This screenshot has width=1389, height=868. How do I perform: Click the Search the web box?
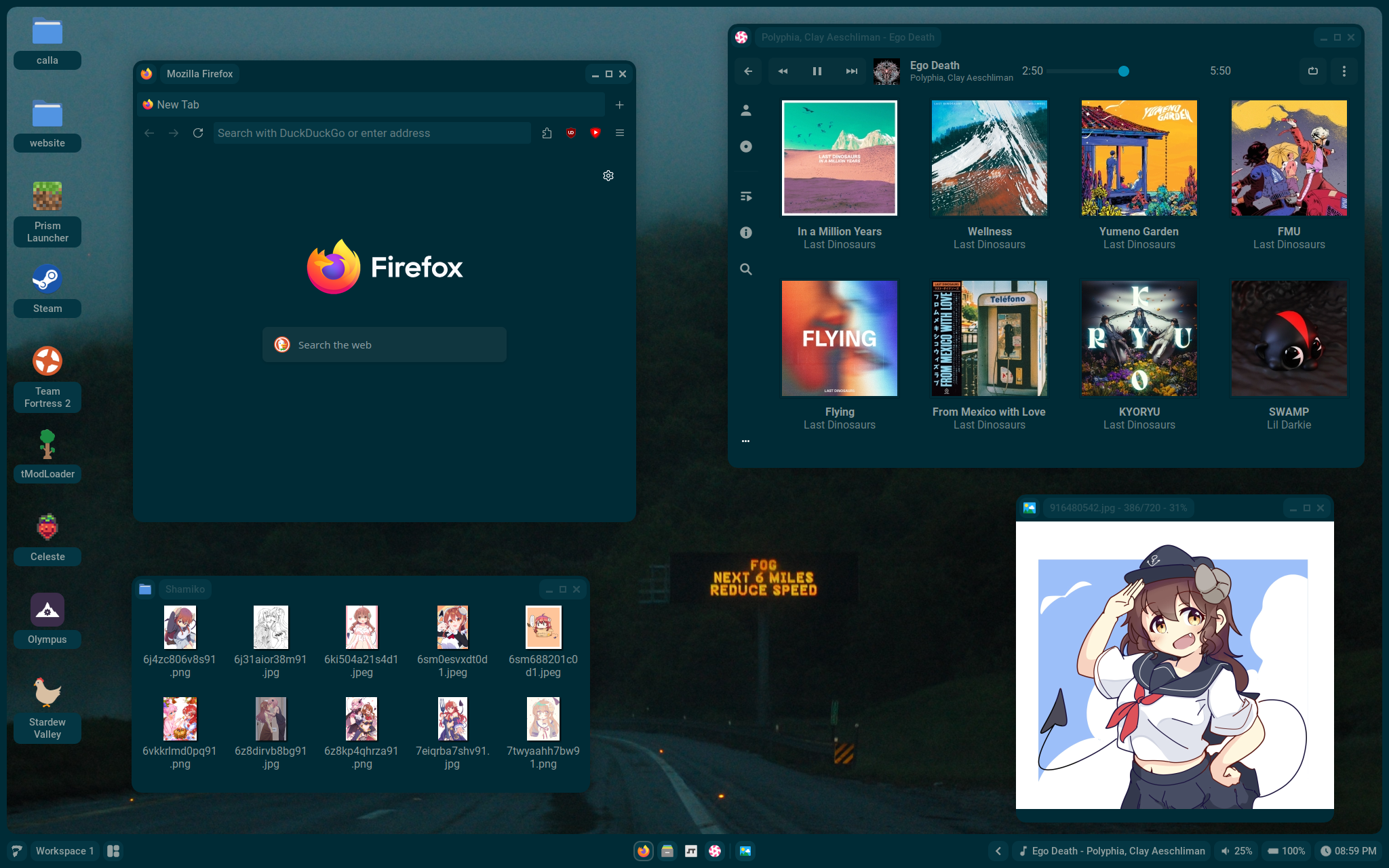click(x=385, y=344)
